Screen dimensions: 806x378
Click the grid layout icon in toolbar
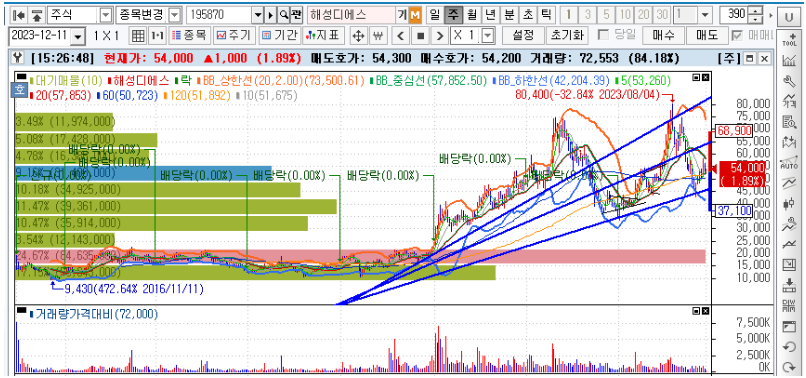pos(138,36)
